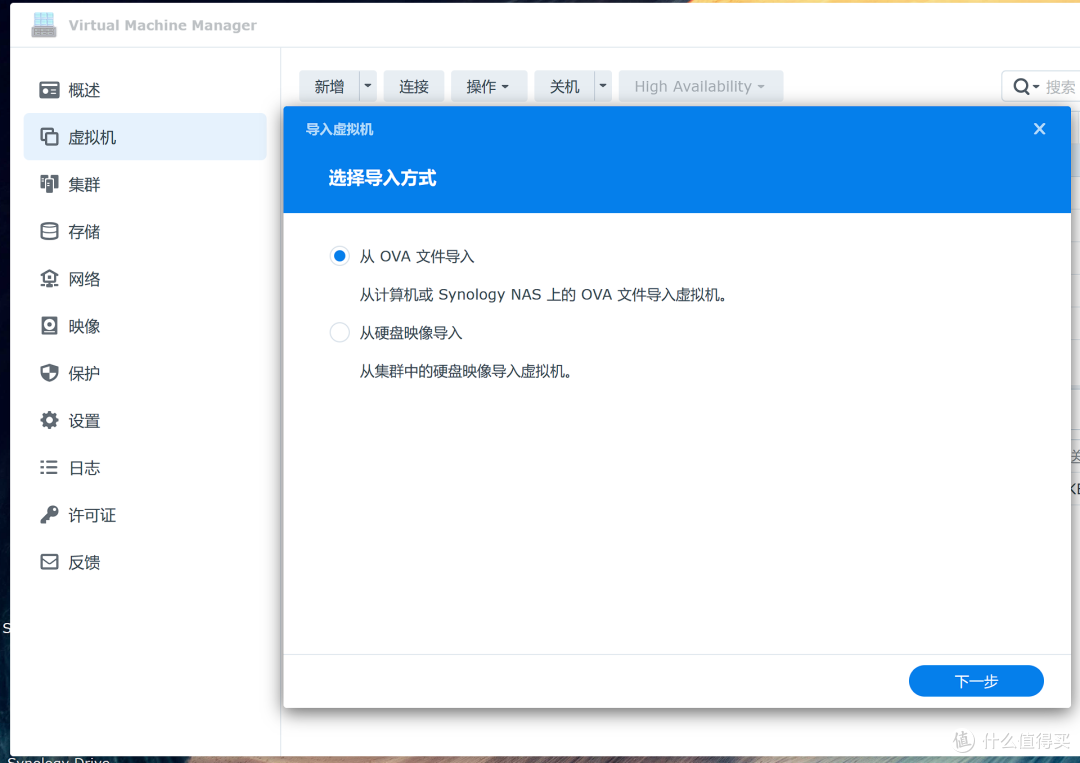Expand the 关机 dropdown arrow
The image size is (1080, 763).
(x=603, y=86)
